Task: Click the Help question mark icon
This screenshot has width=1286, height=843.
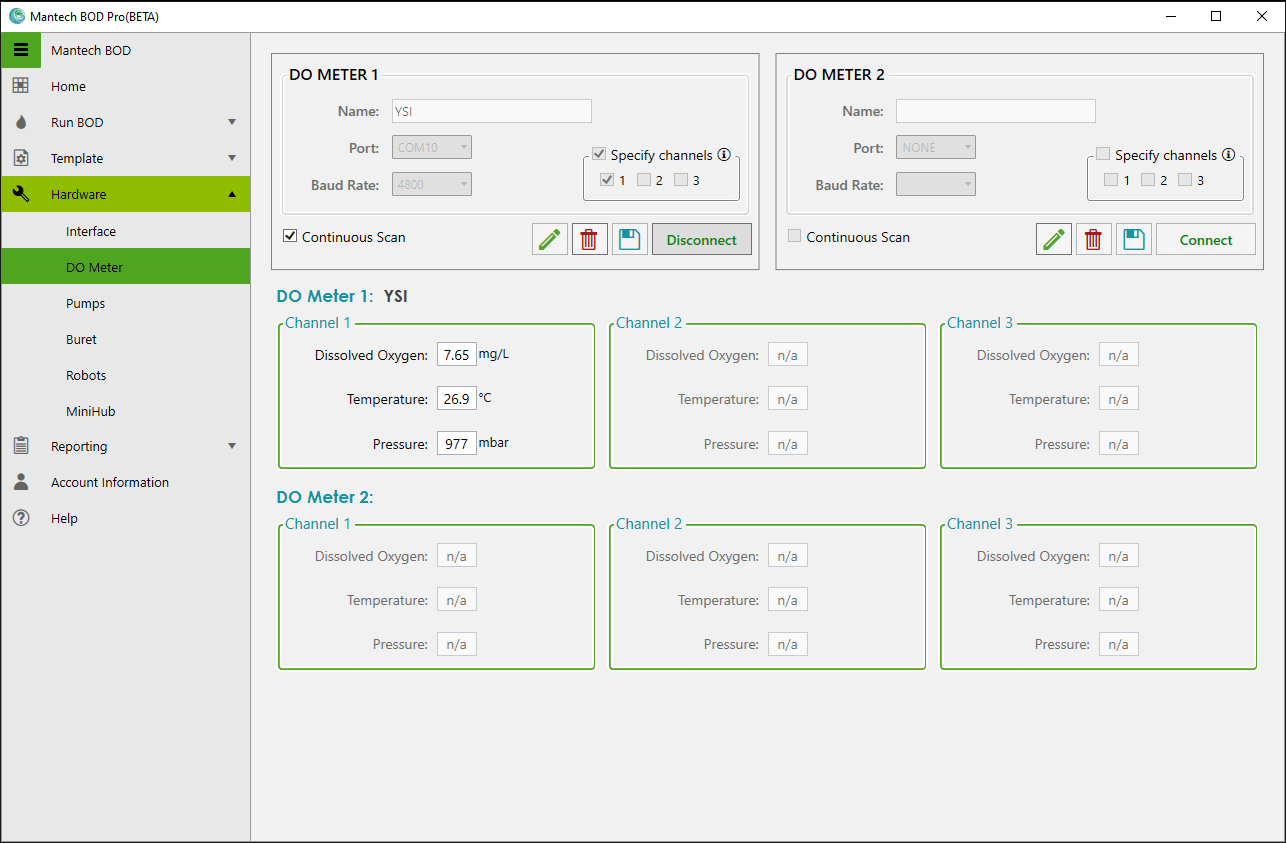Action: [x=21, y=518]
